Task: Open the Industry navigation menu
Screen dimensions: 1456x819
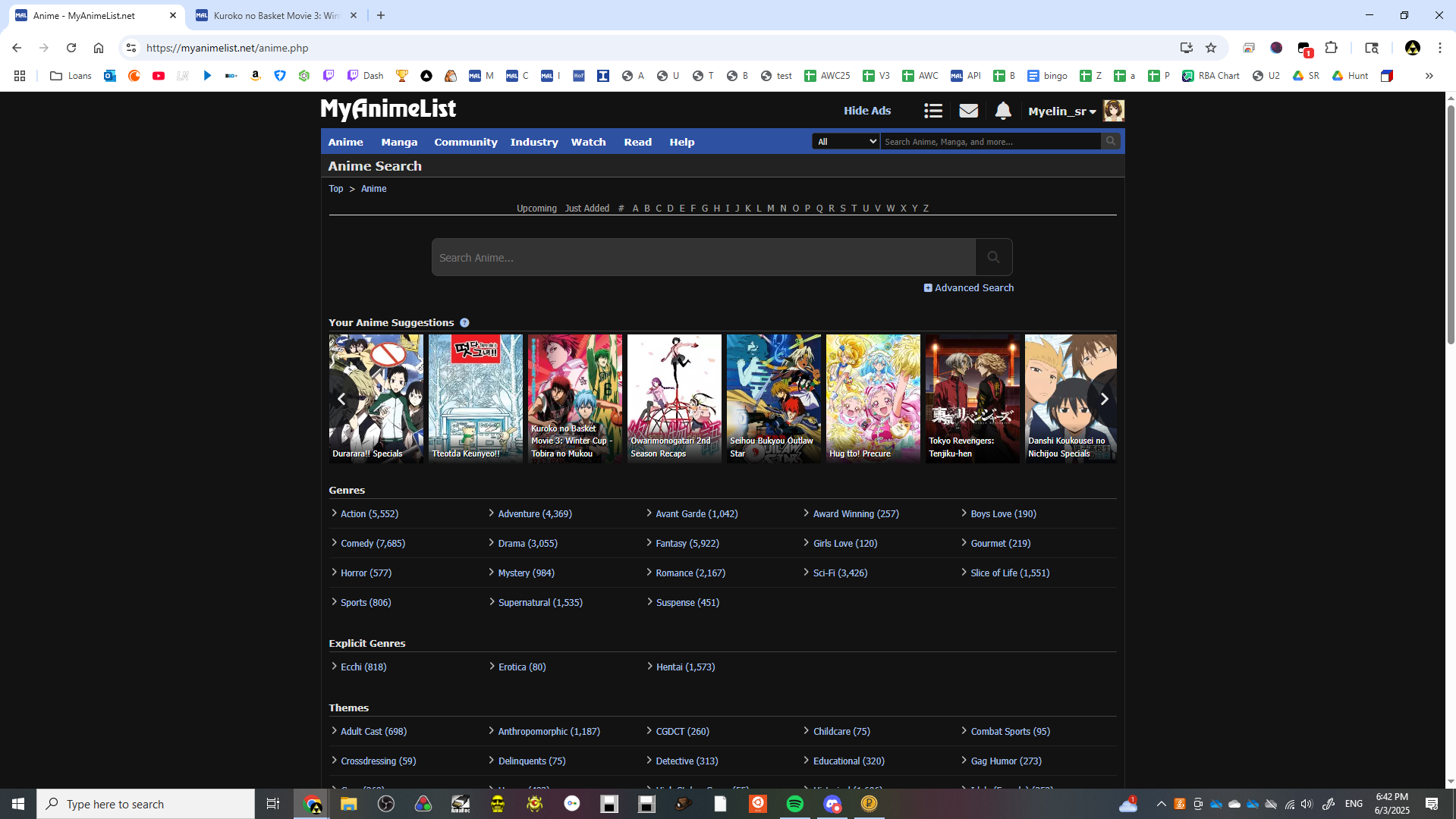Action: click(534, 142)
